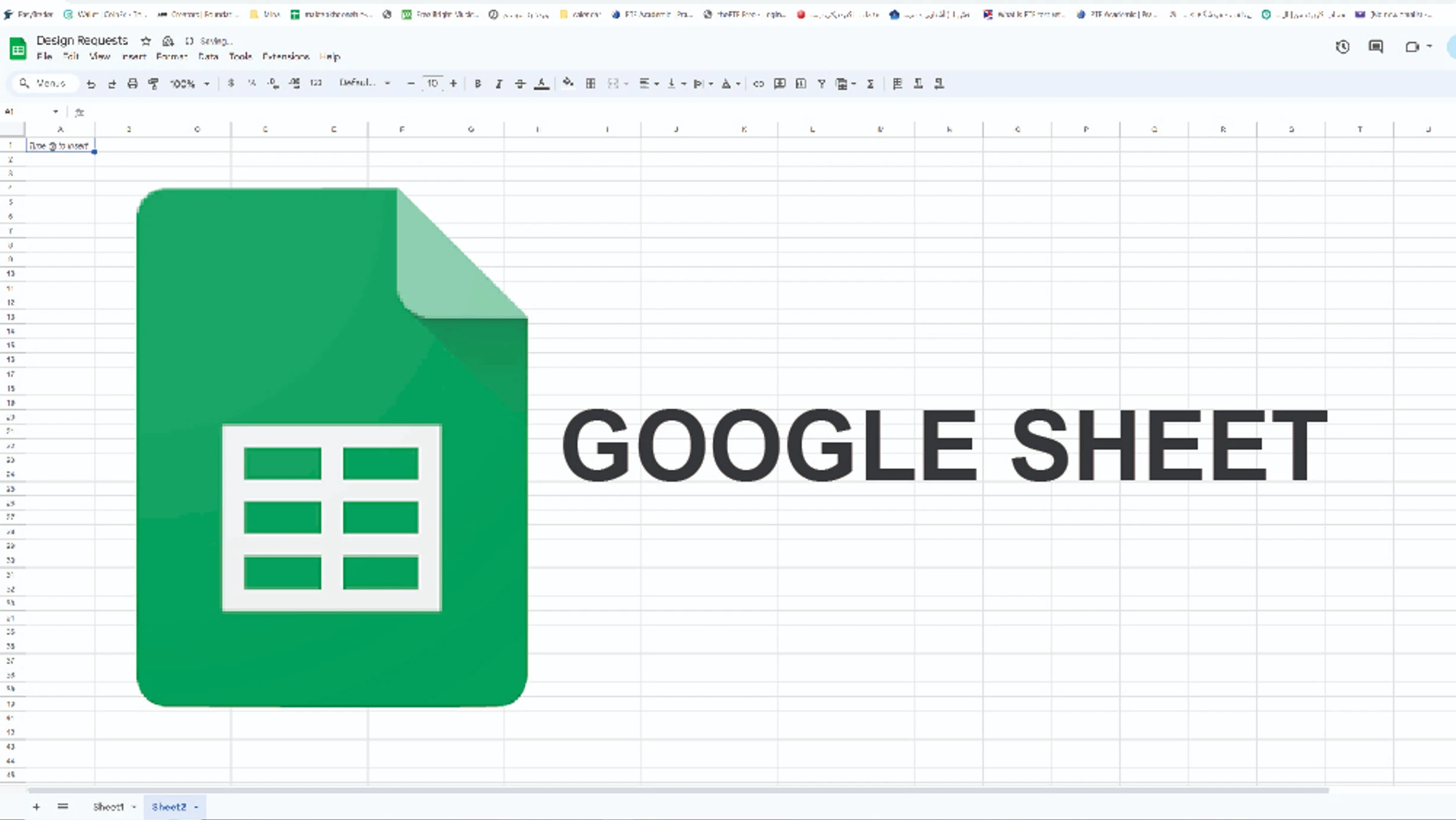Print the spreadsheet with printer icon
1456x820 pixels.
tap(133, 84)
